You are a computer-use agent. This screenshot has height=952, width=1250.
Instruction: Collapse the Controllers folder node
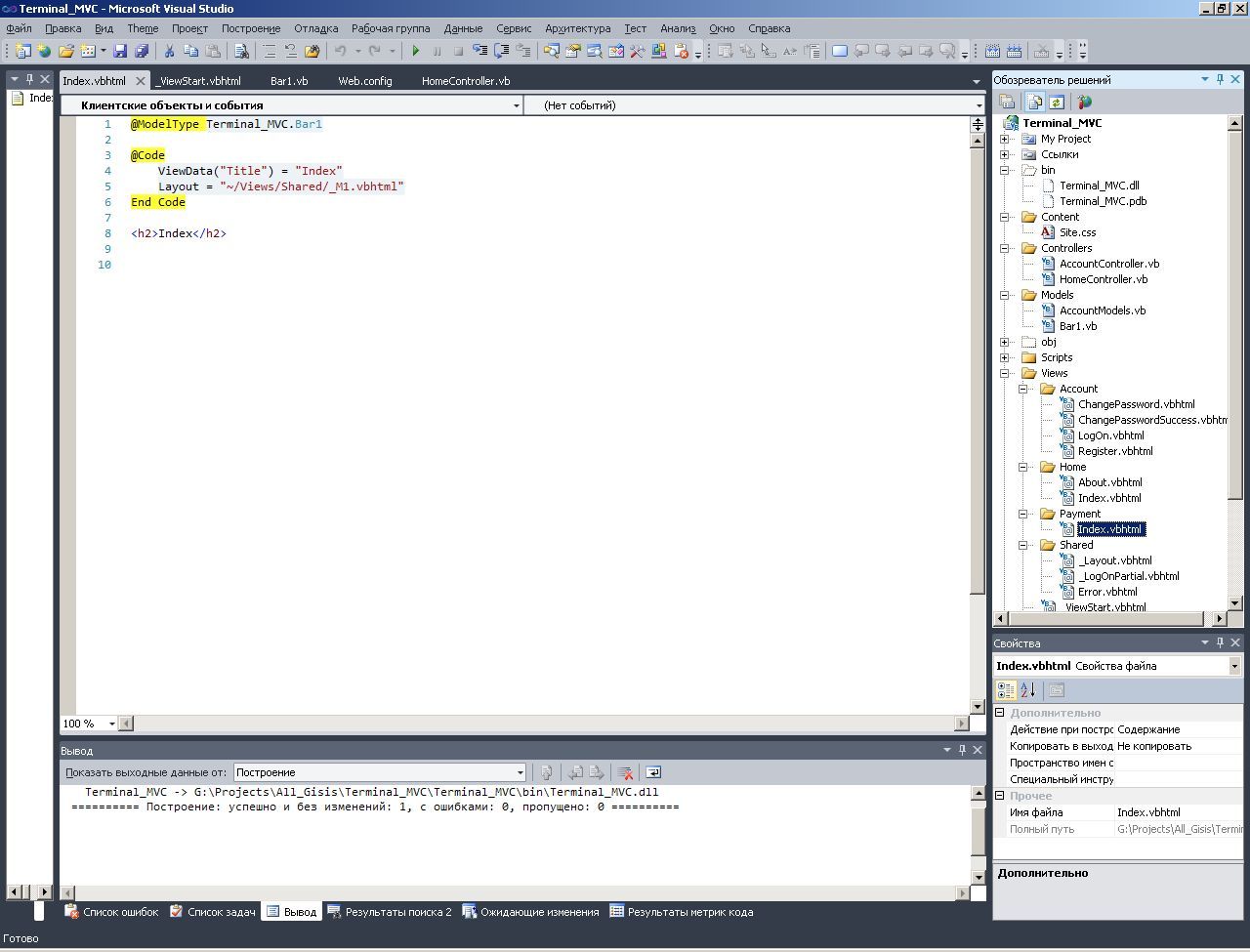click(1004, 248)
